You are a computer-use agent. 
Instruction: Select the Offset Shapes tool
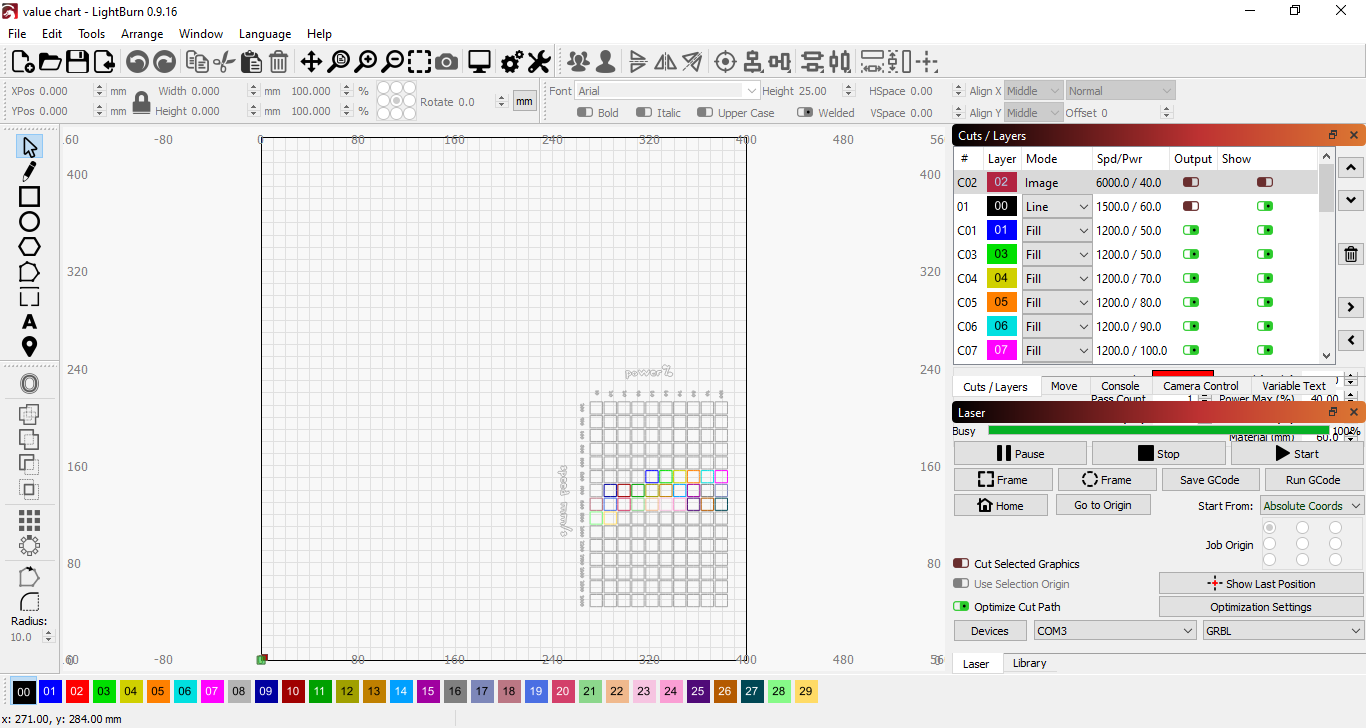(x=30, y=384)
